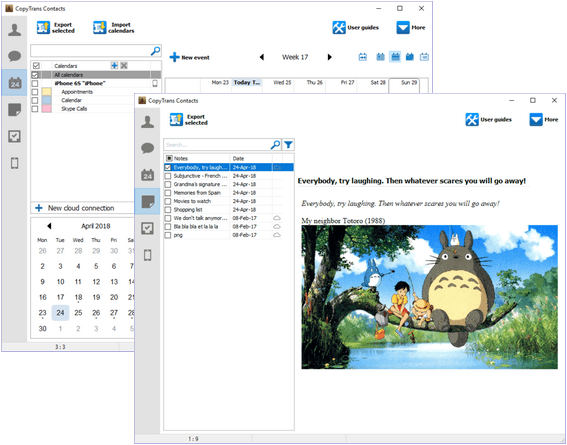Open Calendar section in front window sidebar
The image size is (567, 445).
(x=148, y=175)
